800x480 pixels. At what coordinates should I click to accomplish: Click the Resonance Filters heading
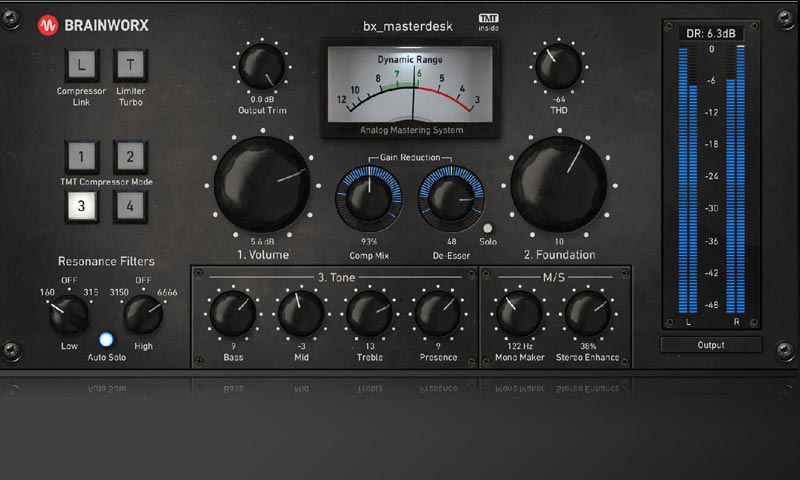[x=106, y=261]
